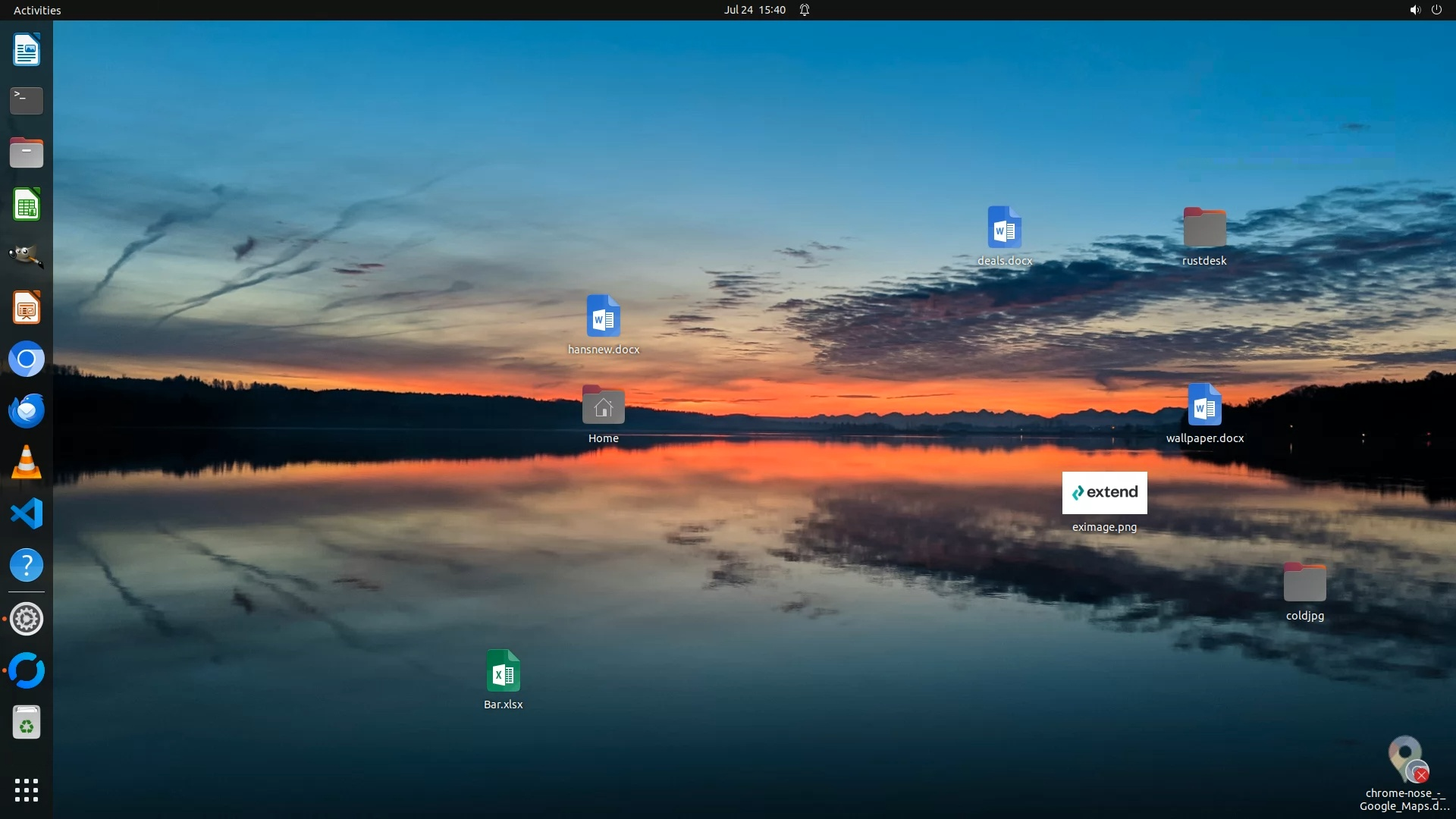1456x819 pixels.
Task: Click the volume icon in the top bar
Action: point(1414,10)
